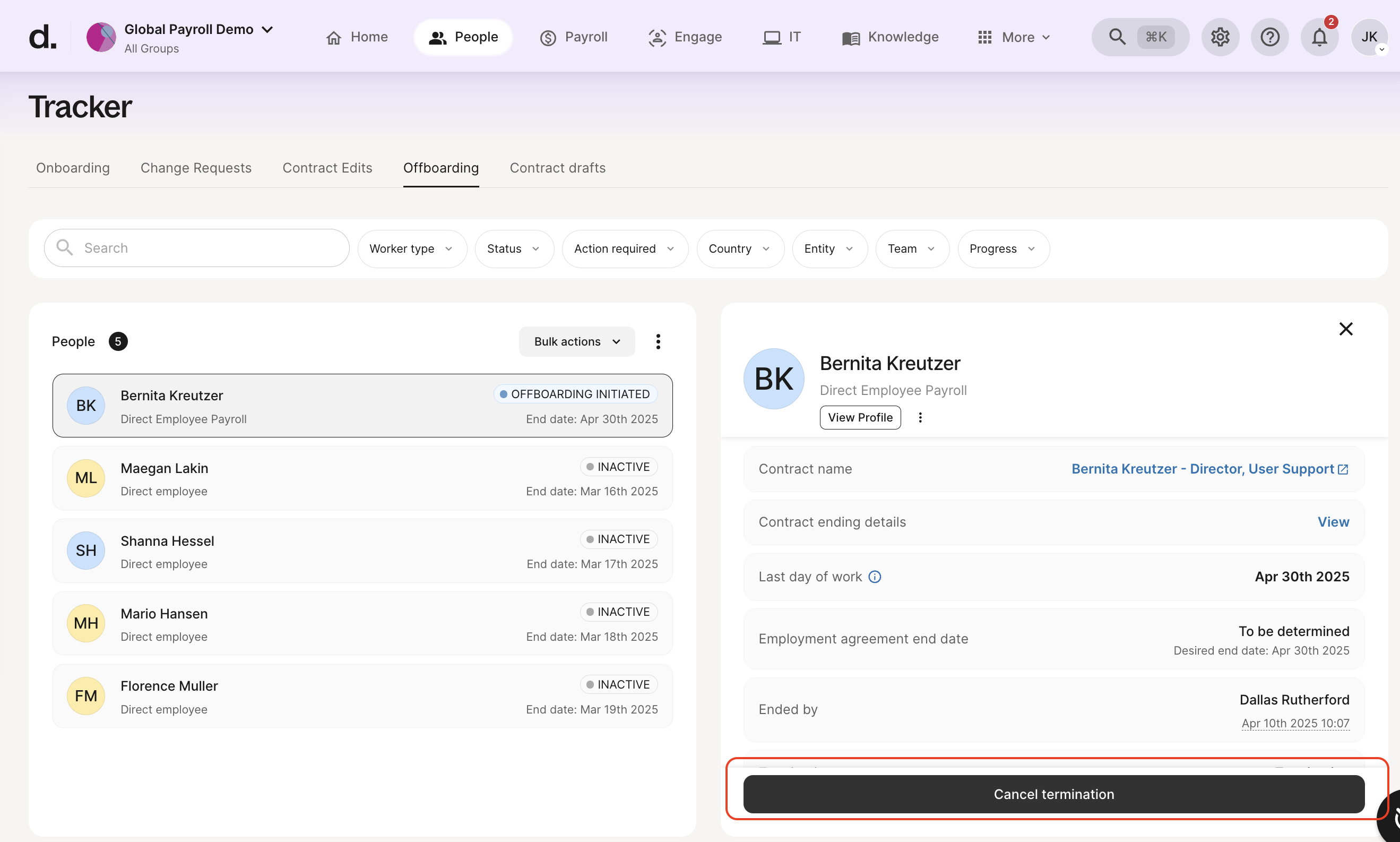
Task: Switch to the Contract Edits tab
Action: [327, 168]
